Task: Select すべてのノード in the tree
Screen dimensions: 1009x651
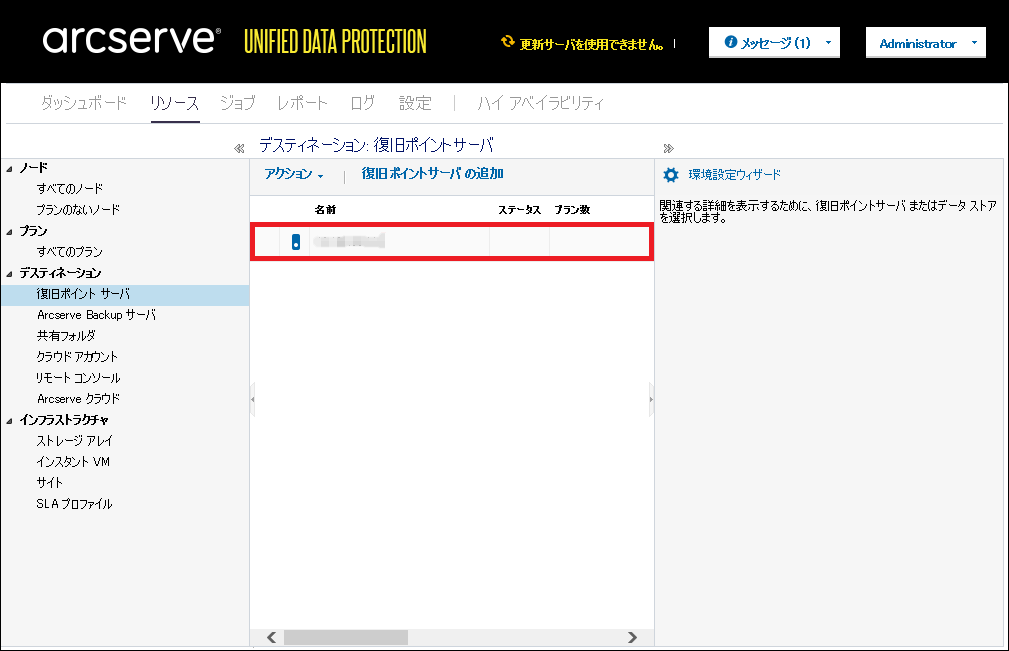Action: tap(69, 189)
